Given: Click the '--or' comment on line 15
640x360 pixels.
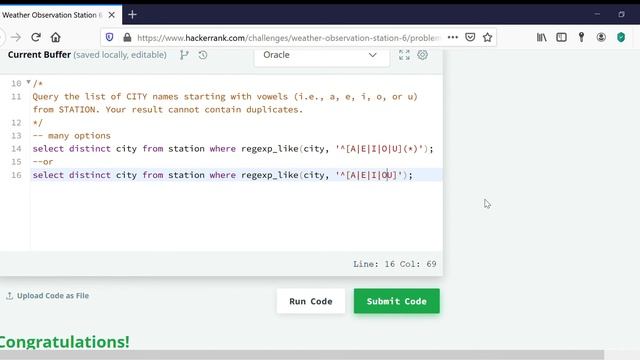Looking at the screenshot, I should point(43,162).
